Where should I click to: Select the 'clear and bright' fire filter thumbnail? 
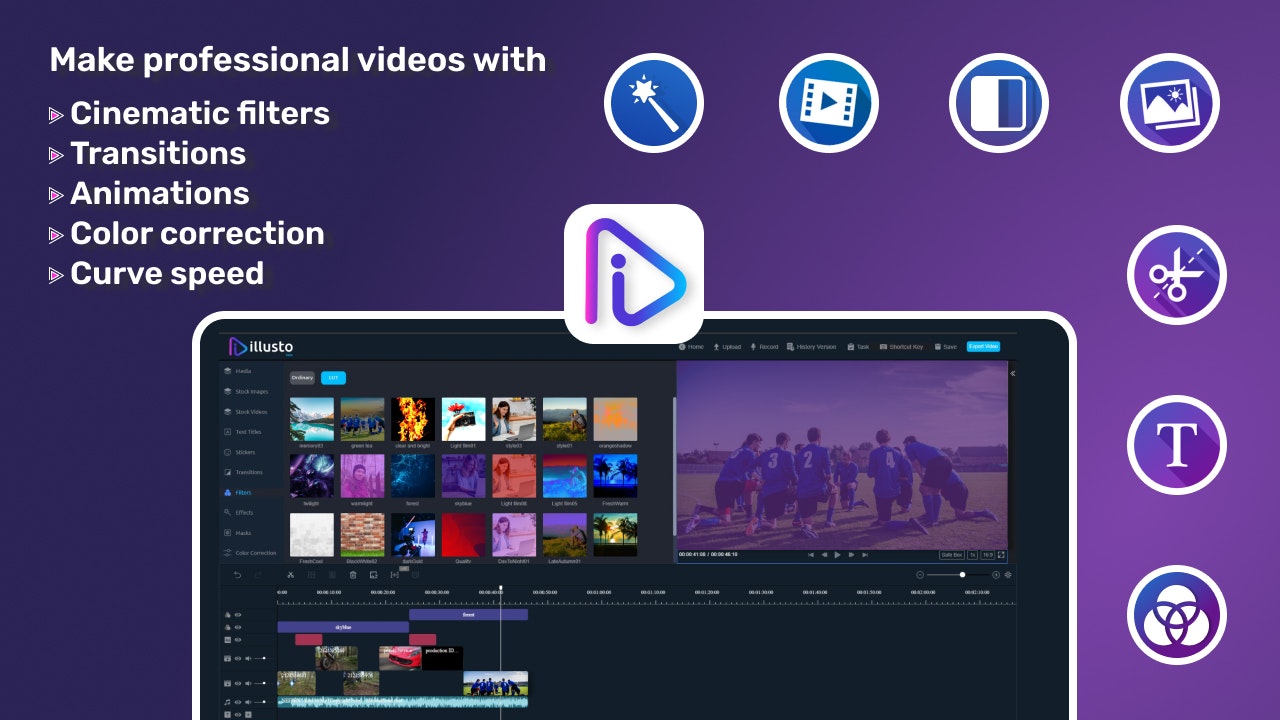[413, 420]
